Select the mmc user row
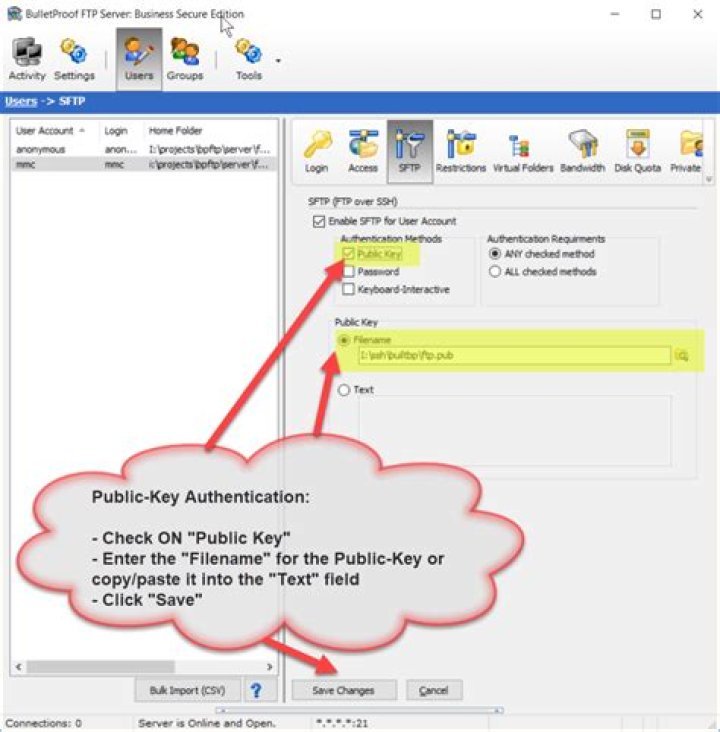Image resolution: width=720 pixels, height=732 pixels. pyautogui.click(x=144, y=165)
